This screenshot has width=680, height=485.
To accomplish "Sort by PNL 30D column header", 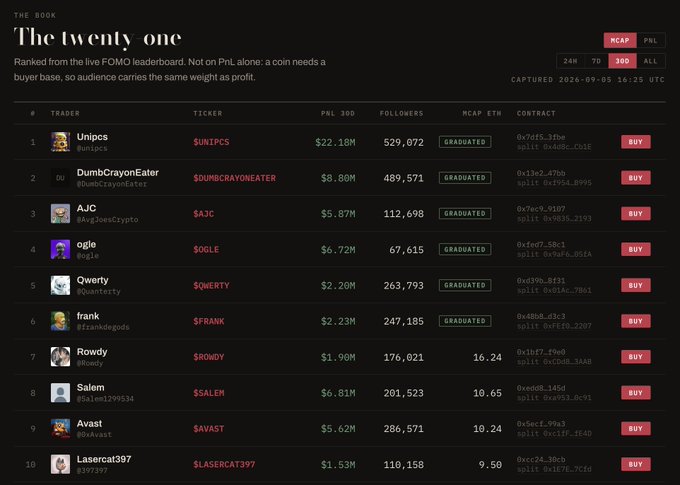I will pos(338,113).
